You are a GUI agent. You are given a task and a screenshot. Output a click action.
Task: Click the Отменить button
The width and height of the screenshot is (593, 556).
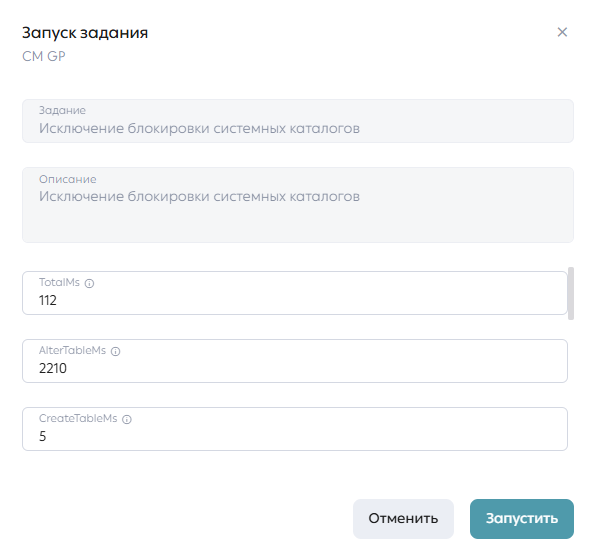(x=403, y=519)
